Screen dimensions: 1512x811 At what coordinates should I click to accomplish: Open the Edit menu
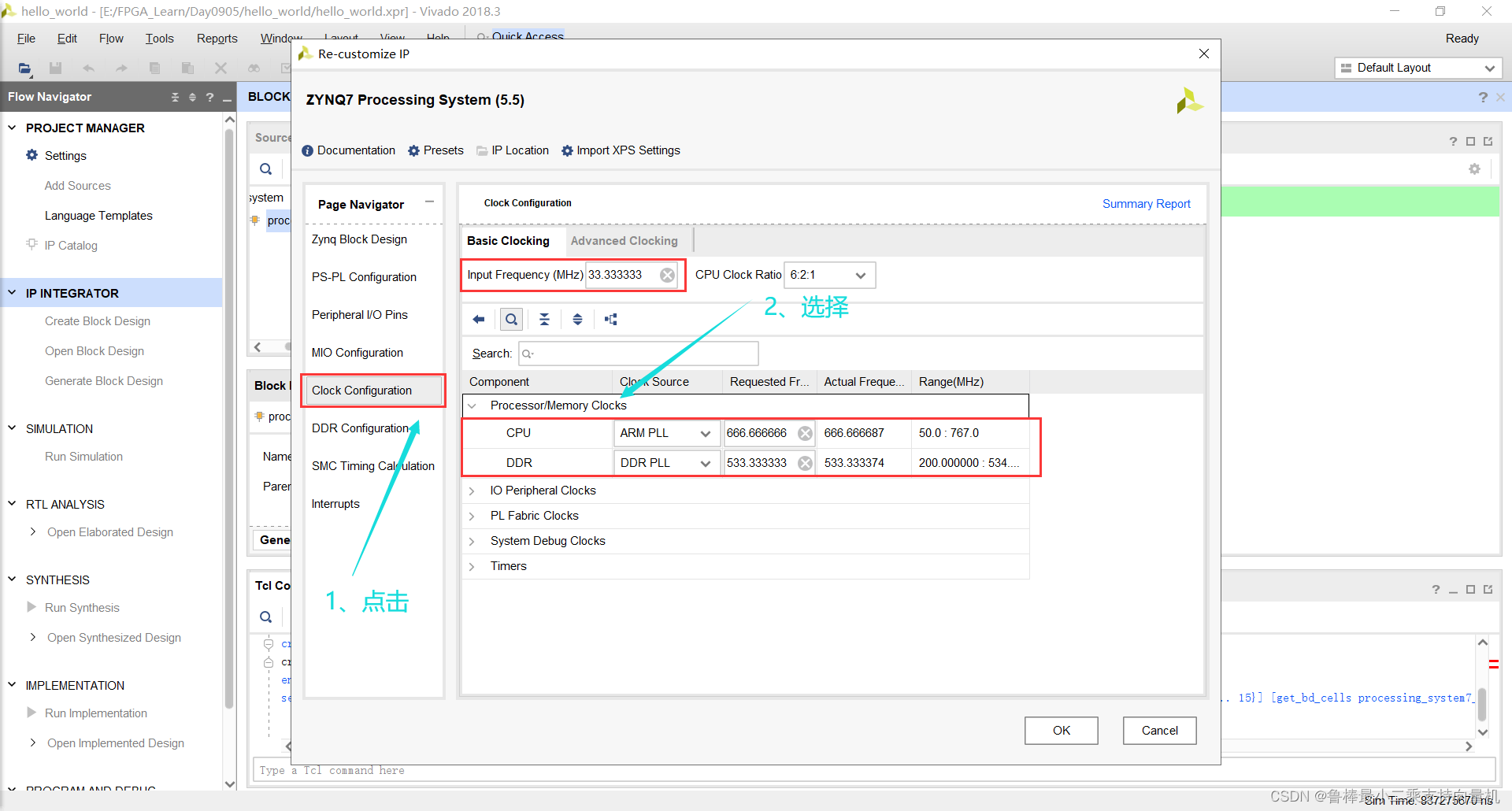[67, 39]
